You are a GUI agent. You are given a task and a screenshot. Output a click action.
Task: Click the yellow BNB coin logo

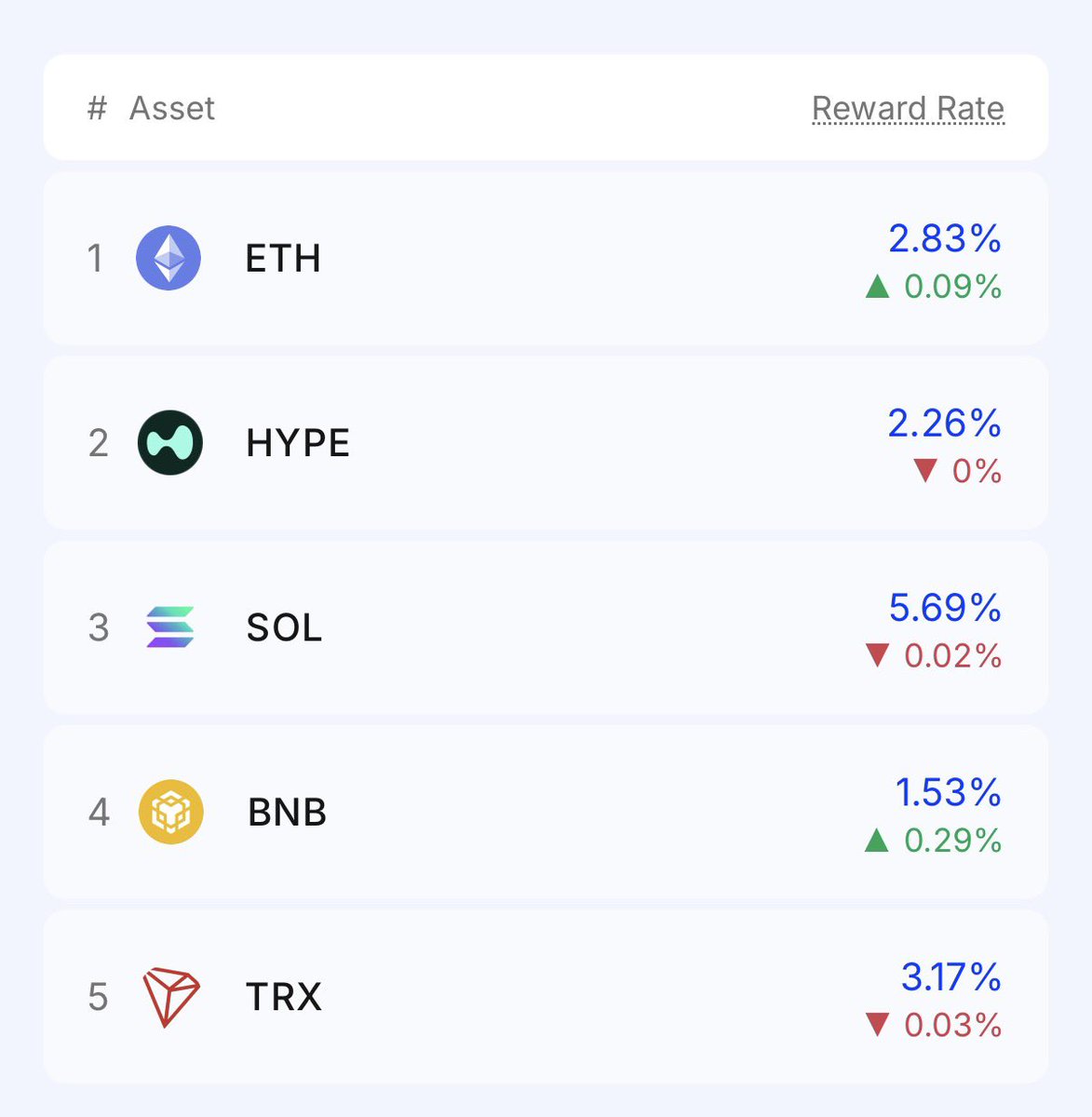pyautogui.click(x=171, y=812)
